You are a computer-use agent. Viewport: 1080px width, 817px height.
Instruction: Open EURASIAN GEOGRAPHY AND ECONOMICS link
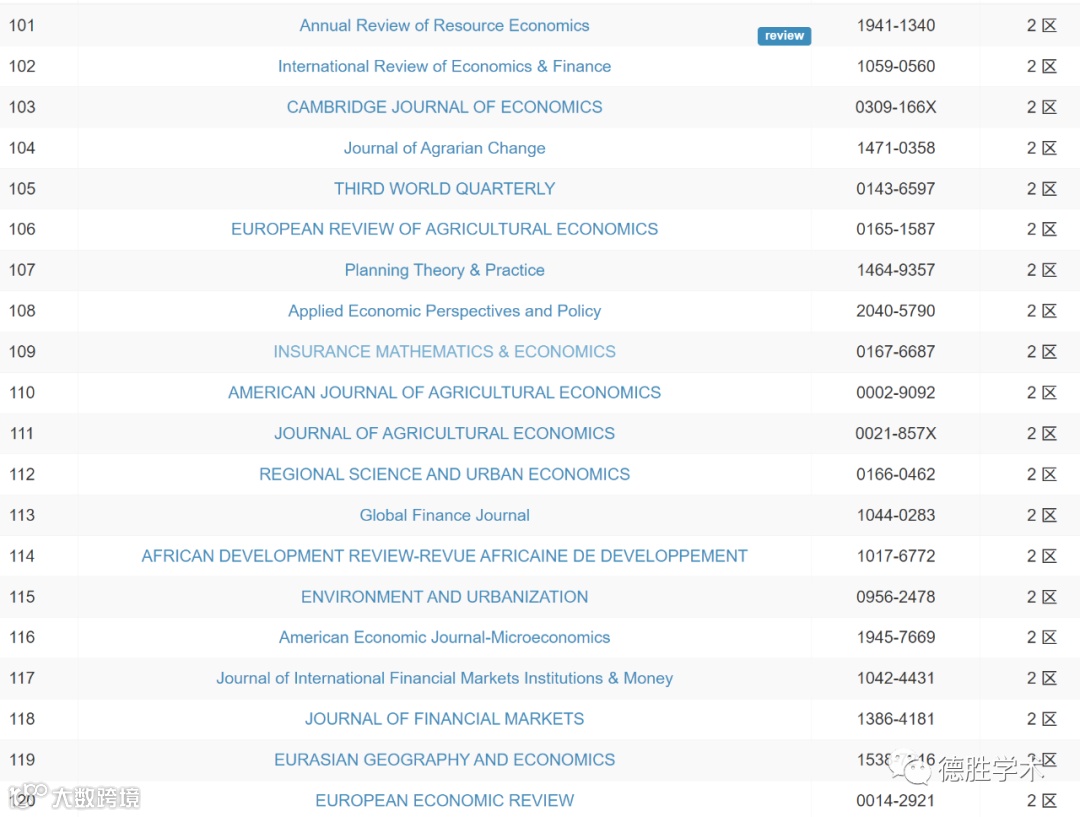444,760
